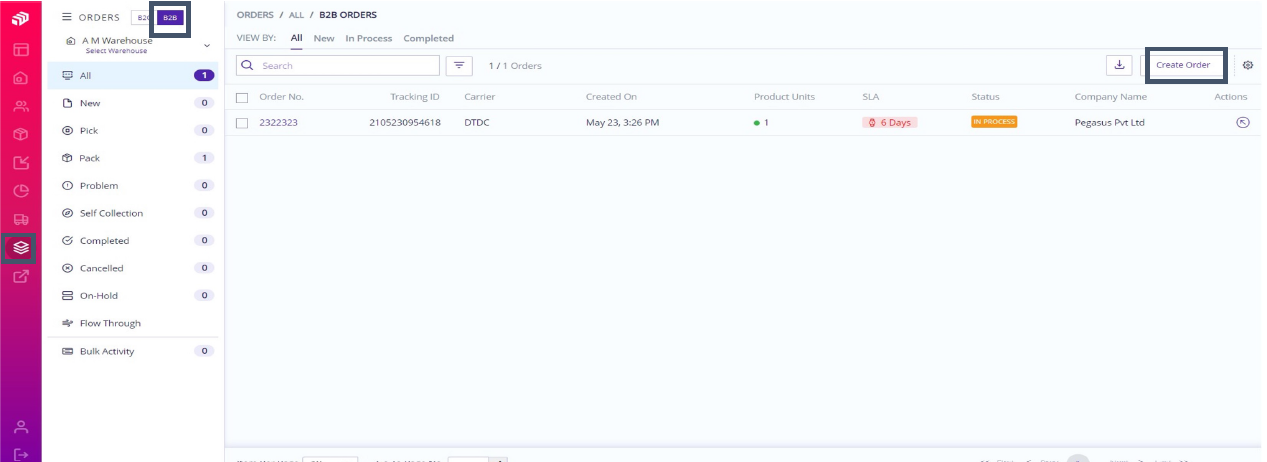Click tracking ID 2105230954618 cell
This screenshot has width=1267, height=462.
click(x=404, y=122)
